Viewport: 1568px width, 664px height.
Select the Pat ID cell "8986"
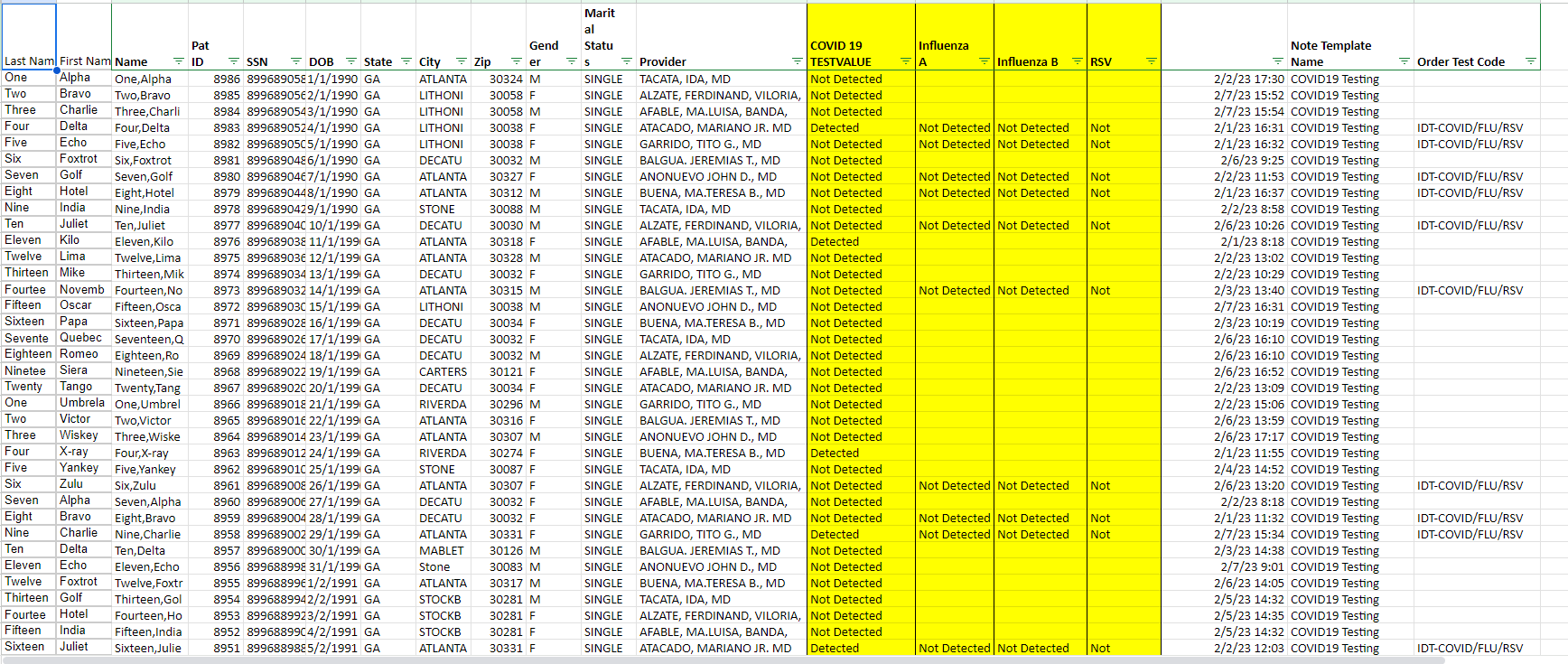[x=216, y=79]
